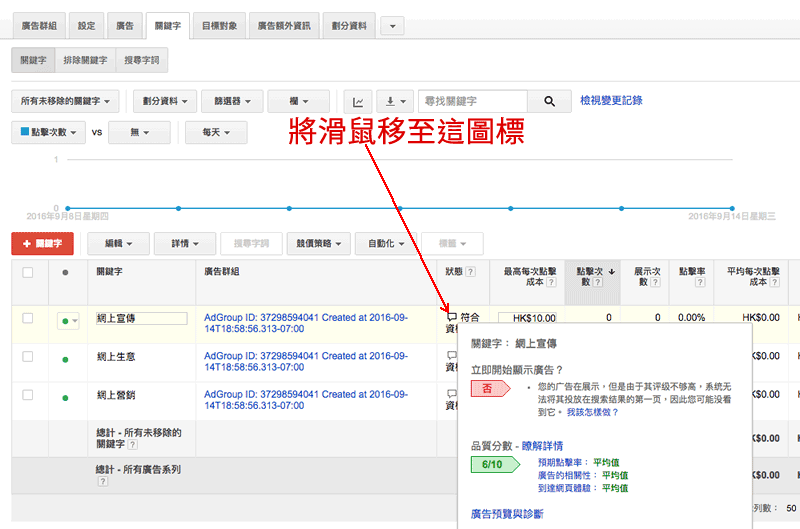The width and height of the screenshot is (800, 529).
Task: Click the chart toggle icon
Action: click(358, 102)
